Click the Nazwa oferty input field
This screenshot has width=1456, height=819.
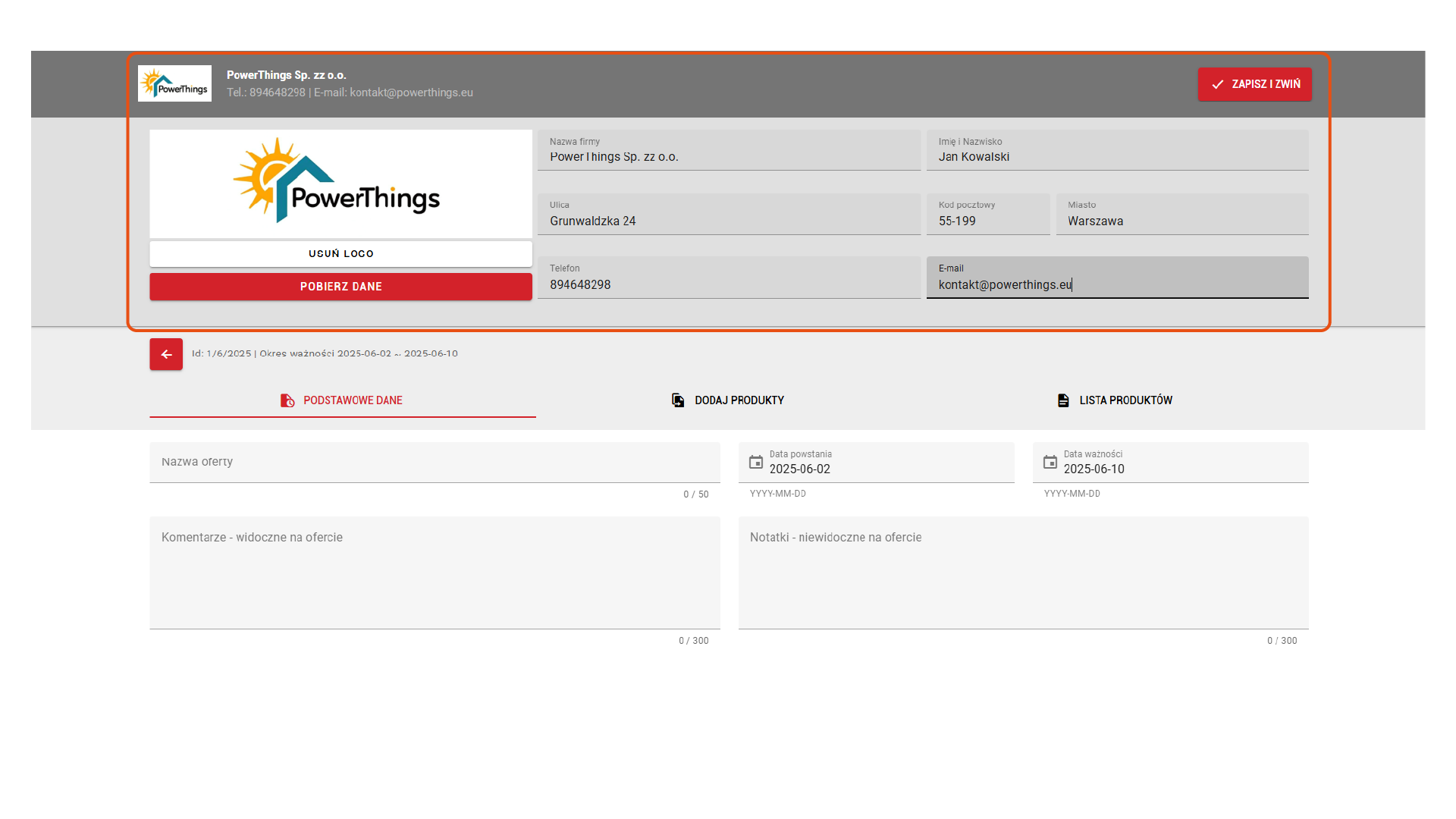pos(435,462)
